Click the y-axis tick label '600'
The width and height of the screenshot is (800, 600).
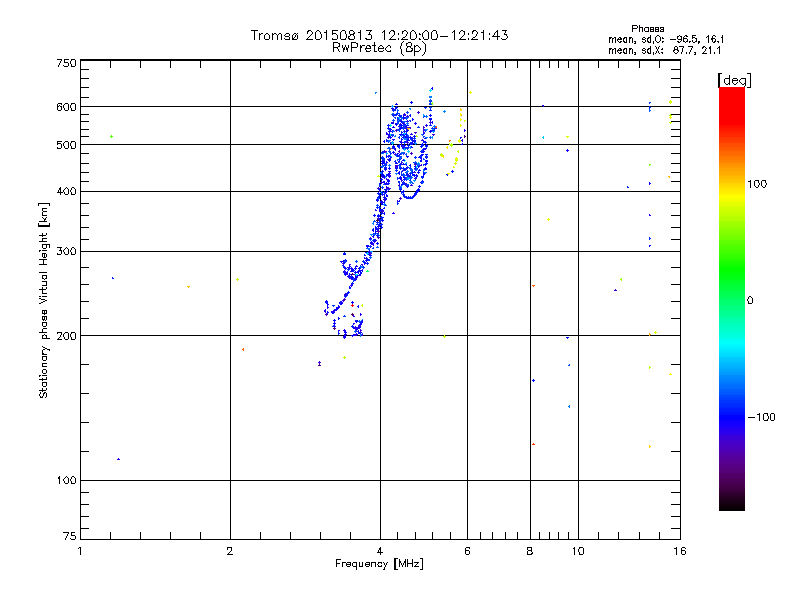(67, 107)
